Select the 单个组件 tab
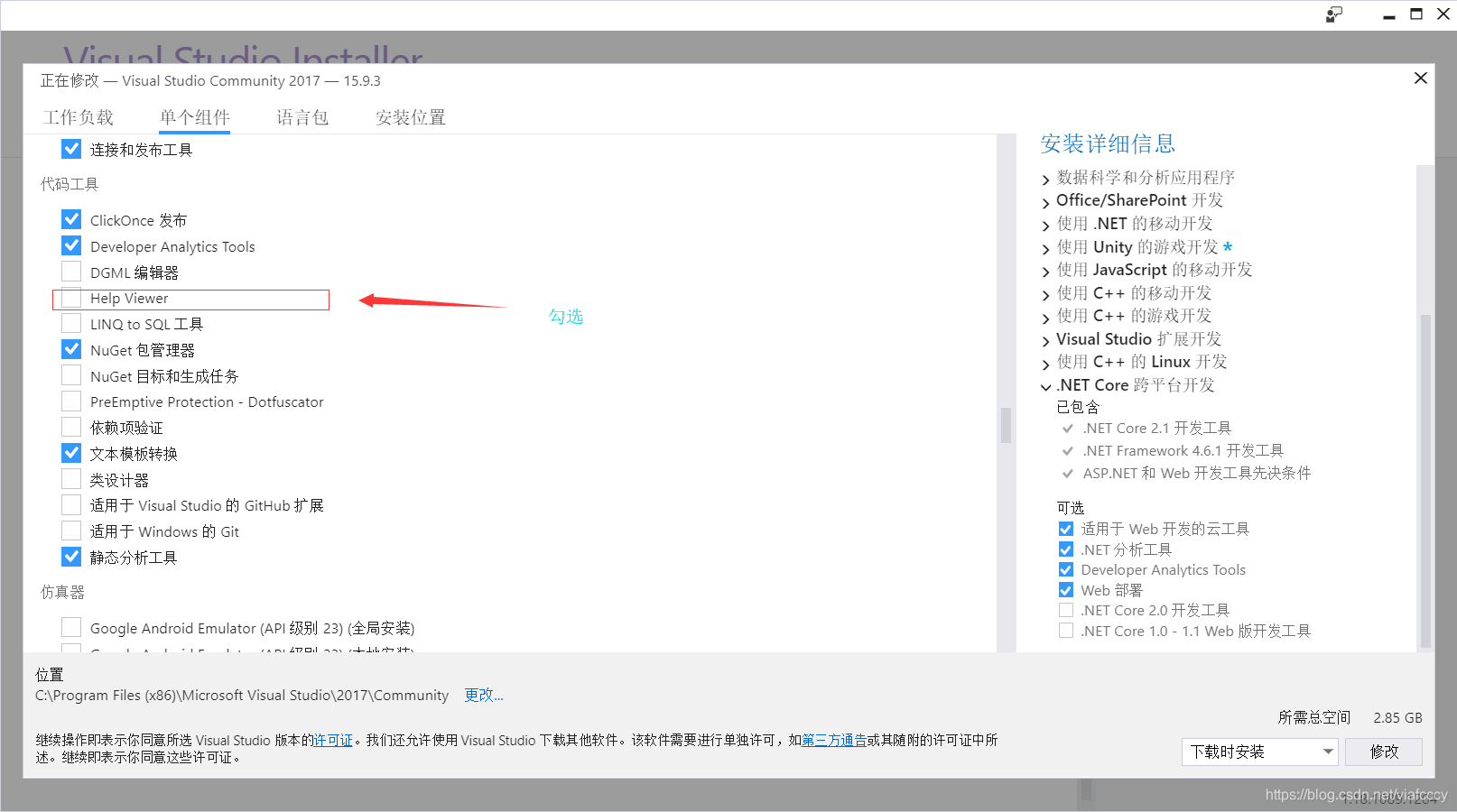The height and width of the screenshot is (812, 1457). [195, 117]
